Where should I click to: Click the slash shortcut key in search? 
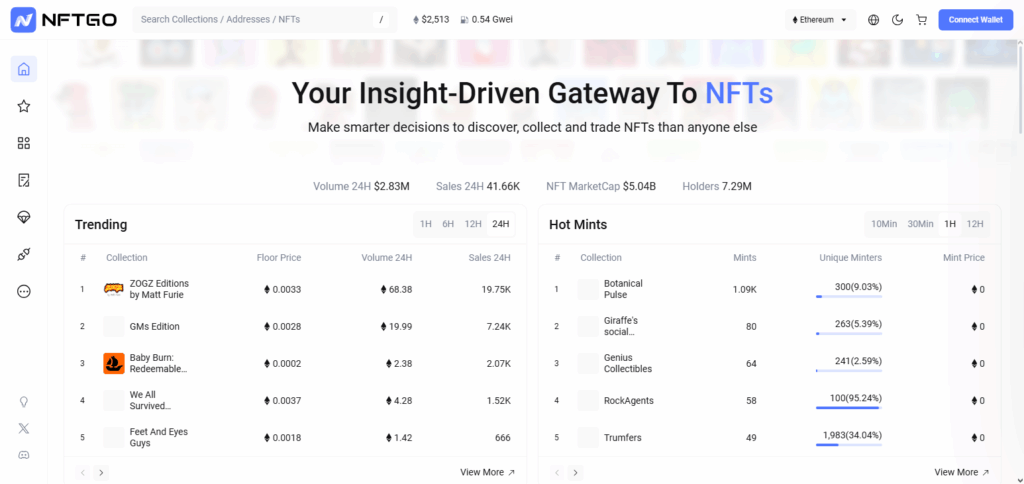[381, 20]
